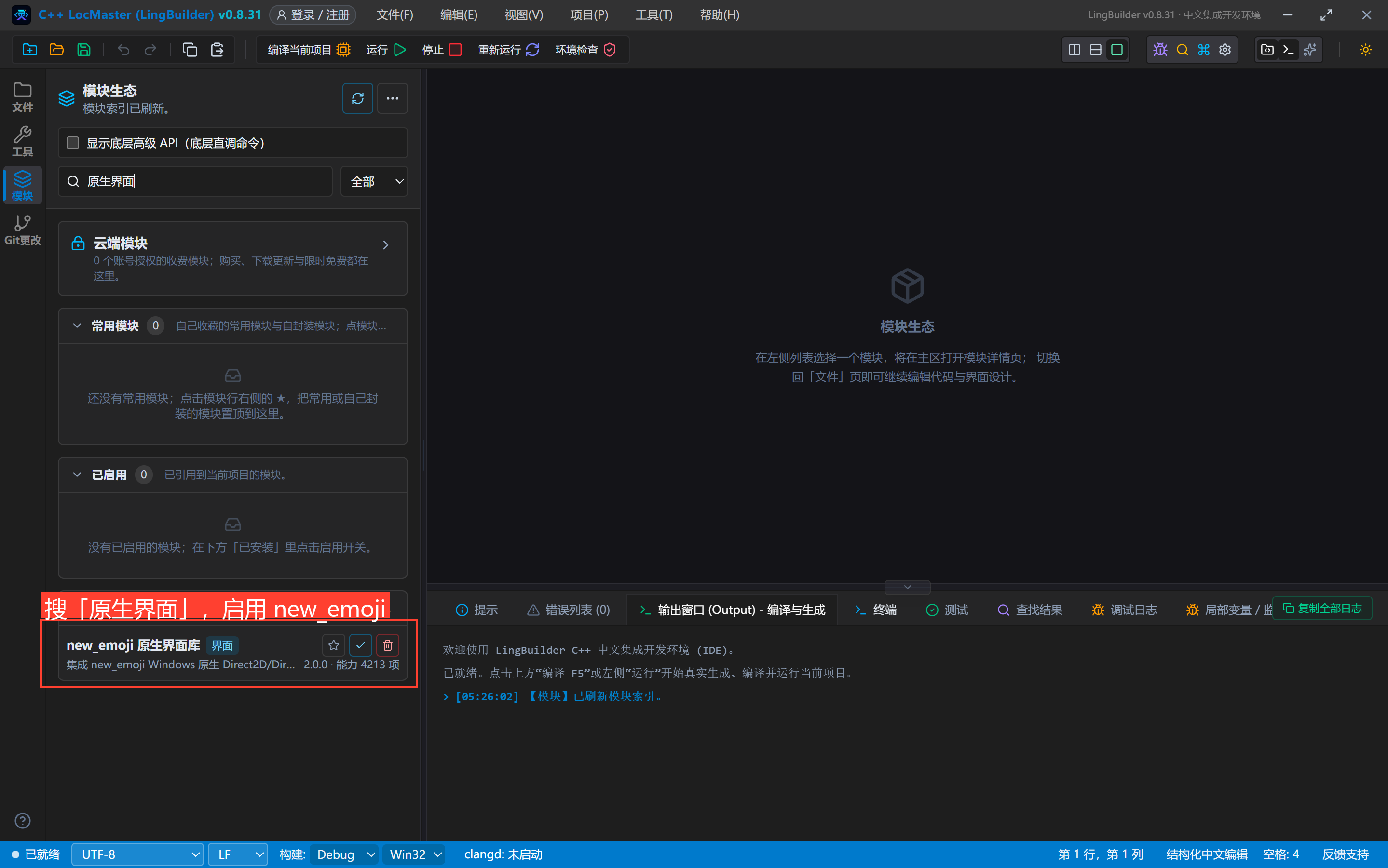Click the redo arrow icon
The width and height of the screenshot is (1388, 868).
[150, 50]
